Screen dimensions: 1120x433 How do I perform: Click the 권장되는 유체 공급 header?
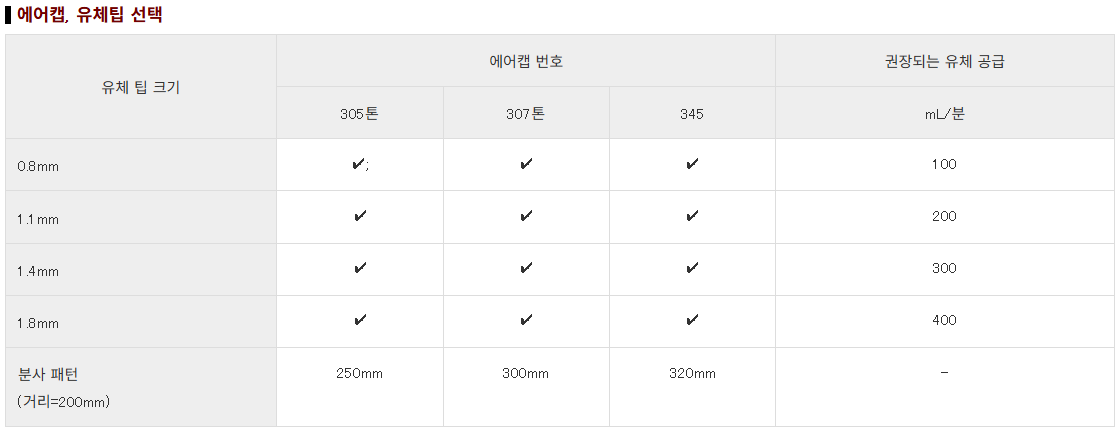[x=944, y=61]
